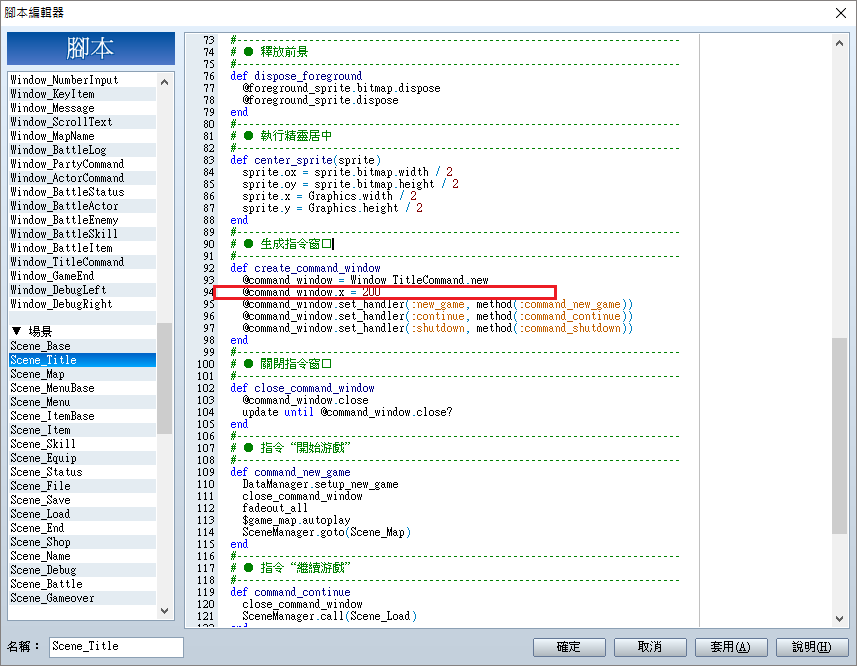Click the 'def create_command_window' code line
857x666 pixels.
click(306, 268)
